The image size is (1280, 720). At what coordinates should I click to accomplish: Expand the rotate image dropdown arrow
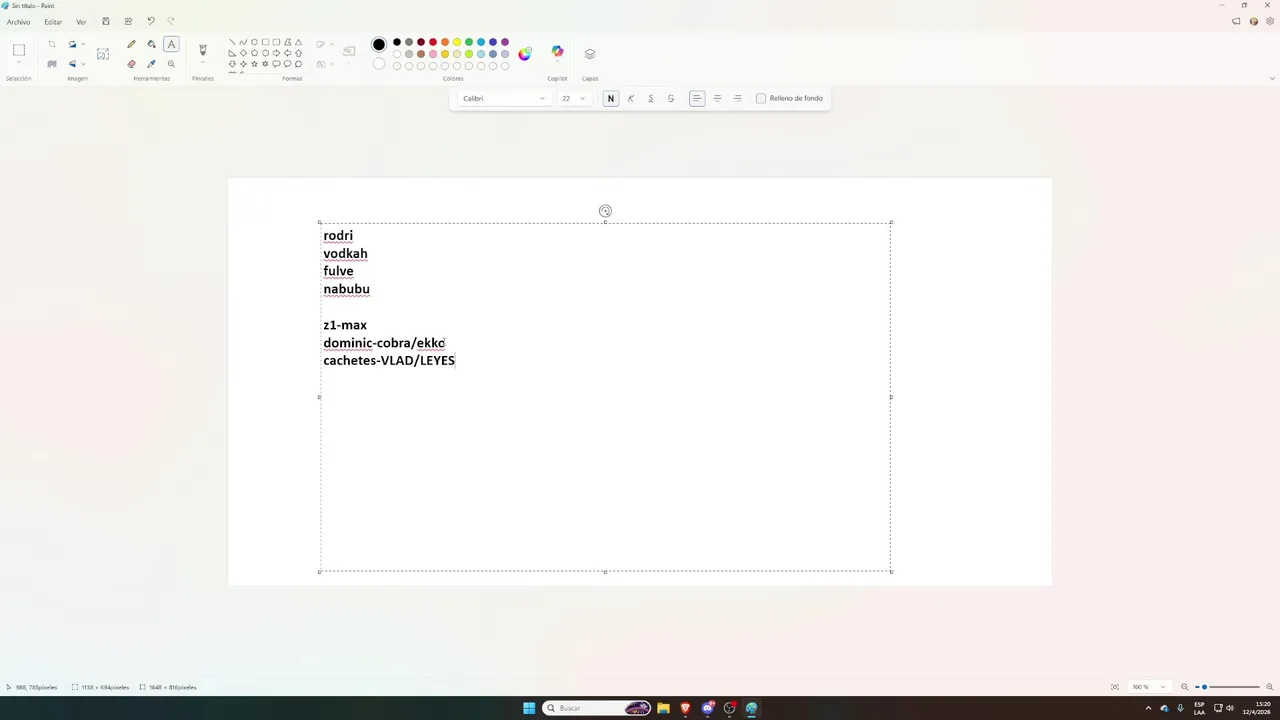click(x=83, y=44)
